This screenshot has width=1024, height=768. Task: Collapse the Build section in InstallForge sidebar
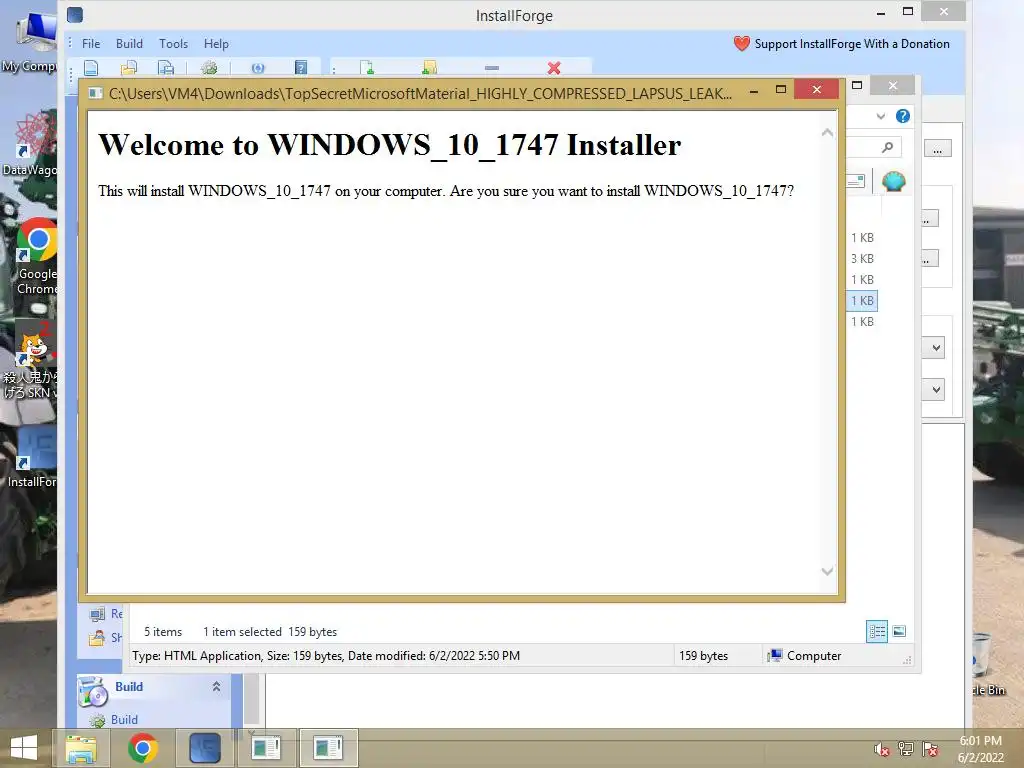216,686
